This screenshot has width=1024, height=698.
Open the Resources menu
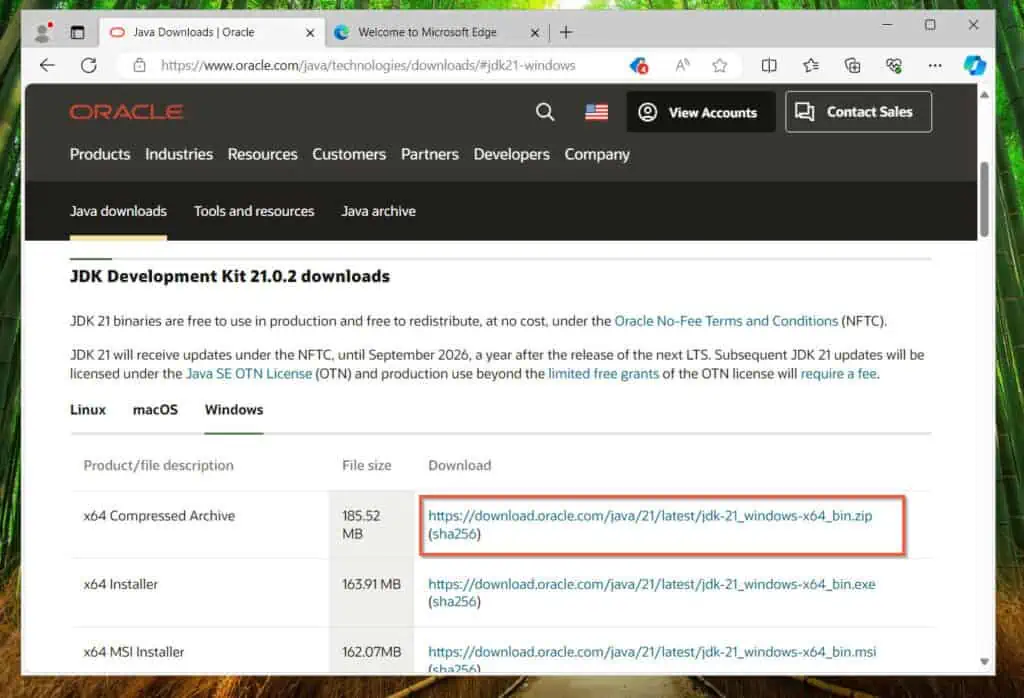point(263,155)
